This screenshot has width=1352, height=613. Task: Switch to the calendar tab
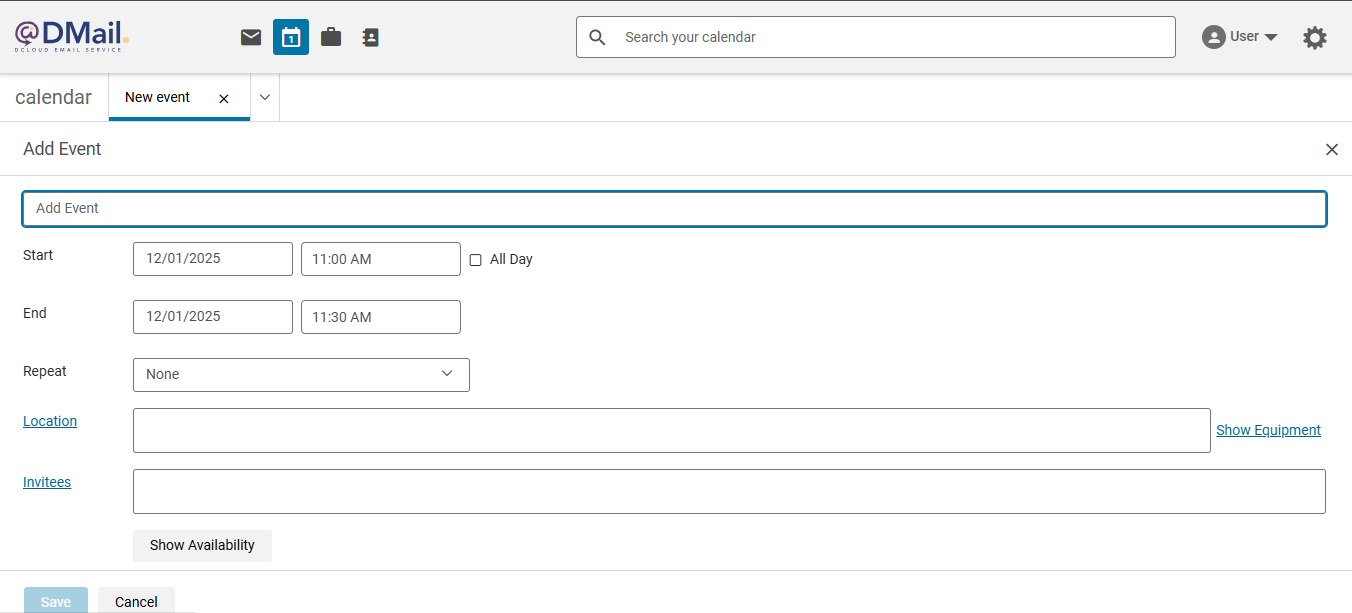pyautogui.click(x=54, y=97)
